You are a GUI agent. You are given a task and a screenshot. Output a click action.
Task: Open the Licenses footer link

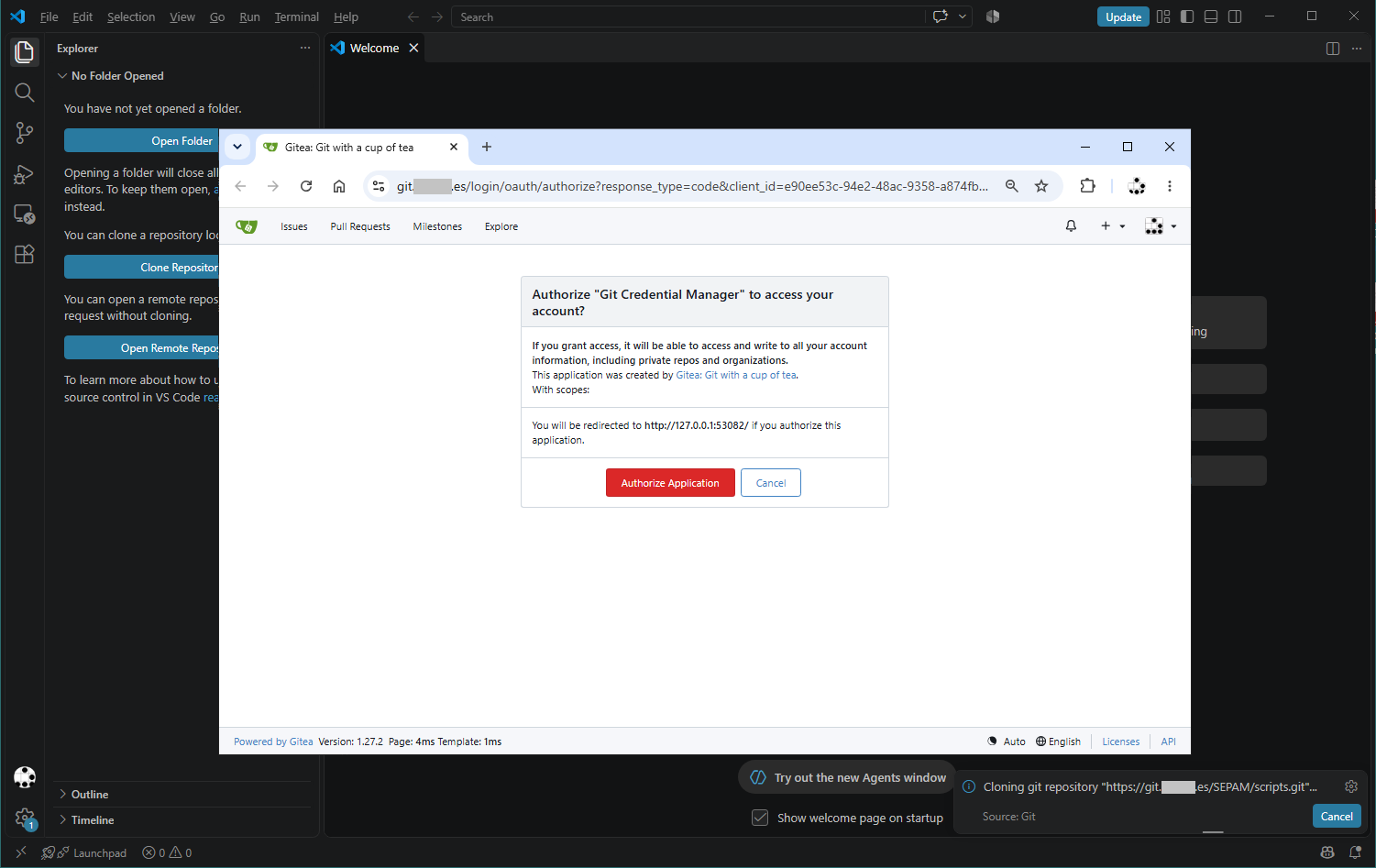(1121, 742)
